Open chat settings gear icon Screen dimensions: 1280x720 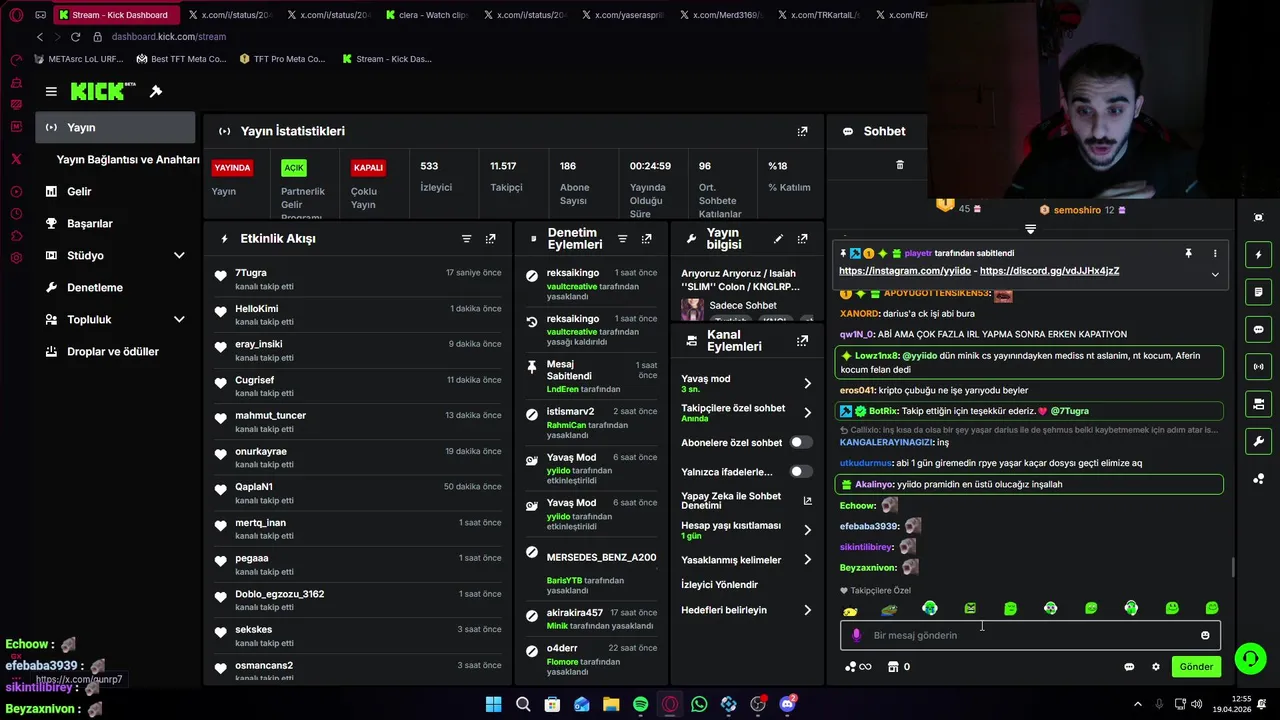[x=1156, y=667]
